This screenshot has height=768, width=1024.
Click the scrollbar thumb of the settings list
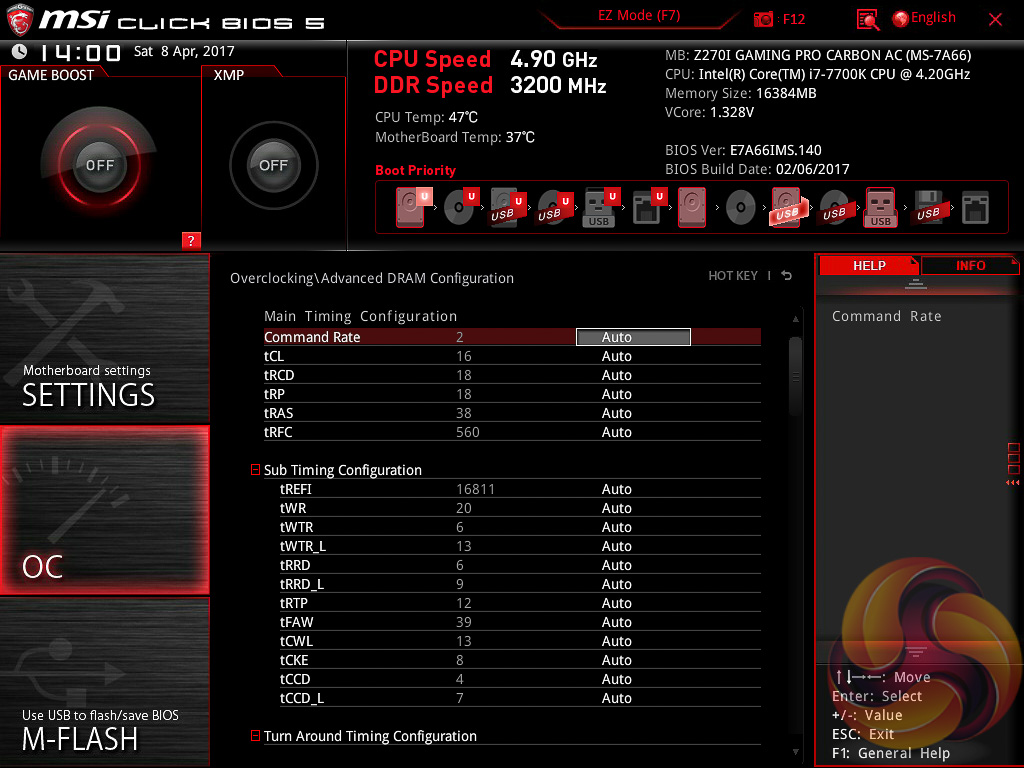pyautogui.click(x=795, y=377)
